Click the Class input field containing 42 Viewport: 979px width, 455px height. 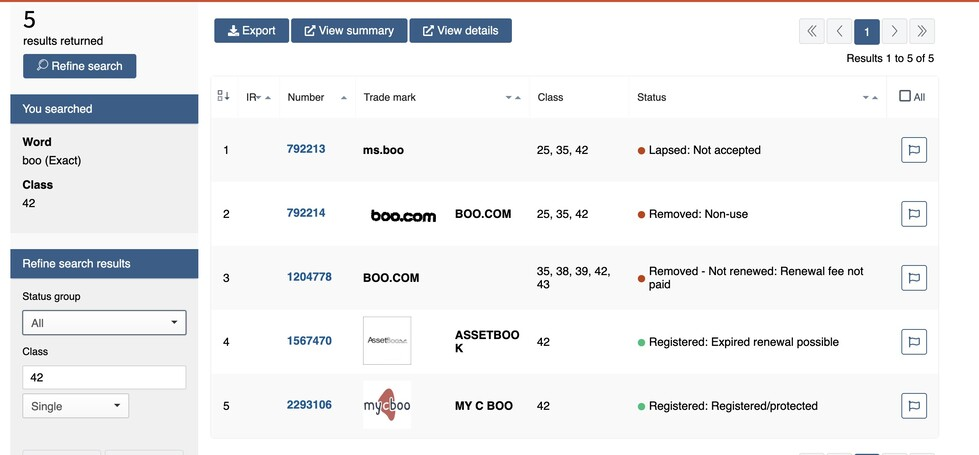click(104, 378)
